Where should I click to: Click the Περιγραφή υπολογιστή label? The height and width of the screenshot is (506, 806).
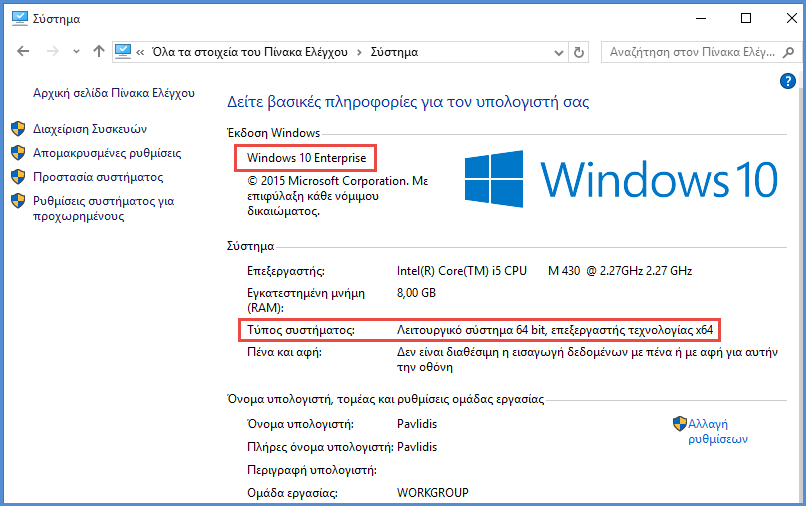click(x=312, y=470)
